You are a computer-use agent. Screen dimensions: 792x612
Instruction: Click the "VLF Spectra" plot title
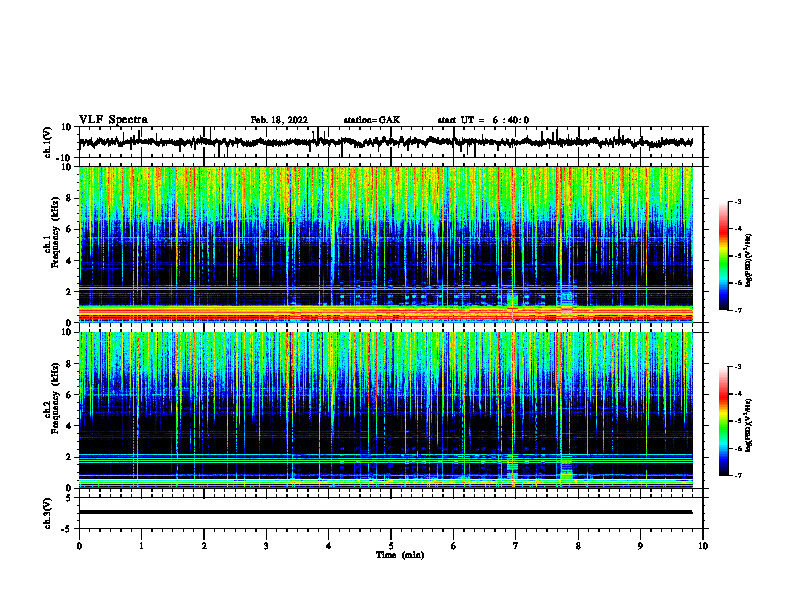pos(113,120)
